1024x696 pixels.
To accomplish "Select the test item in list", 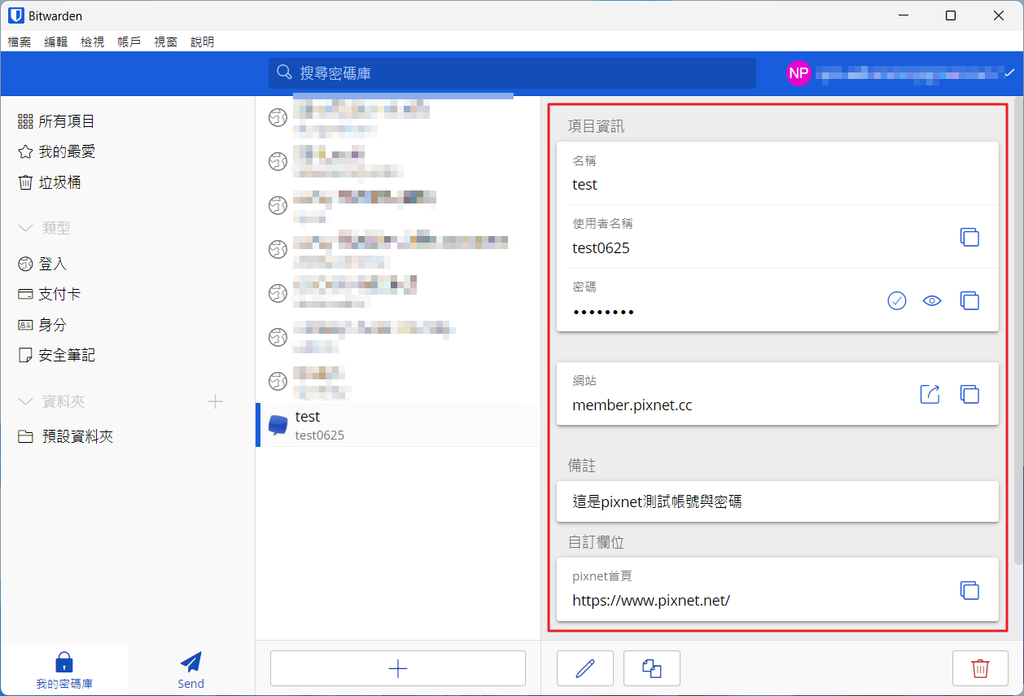I will point(398,425).
